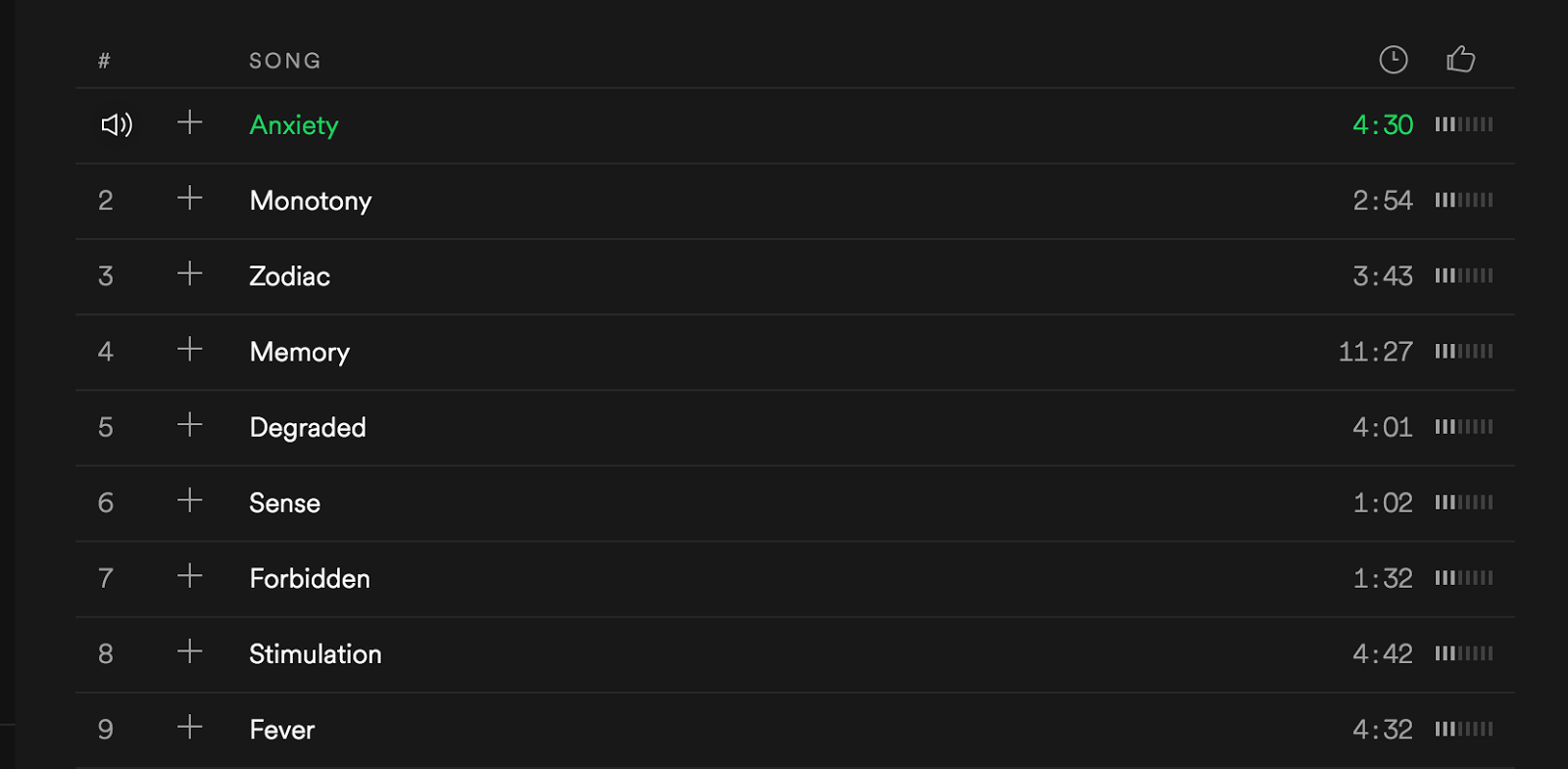Sort by popularity using thumbs-up icon
The image size is (1568, 769).
click(x=1460, y=59)
